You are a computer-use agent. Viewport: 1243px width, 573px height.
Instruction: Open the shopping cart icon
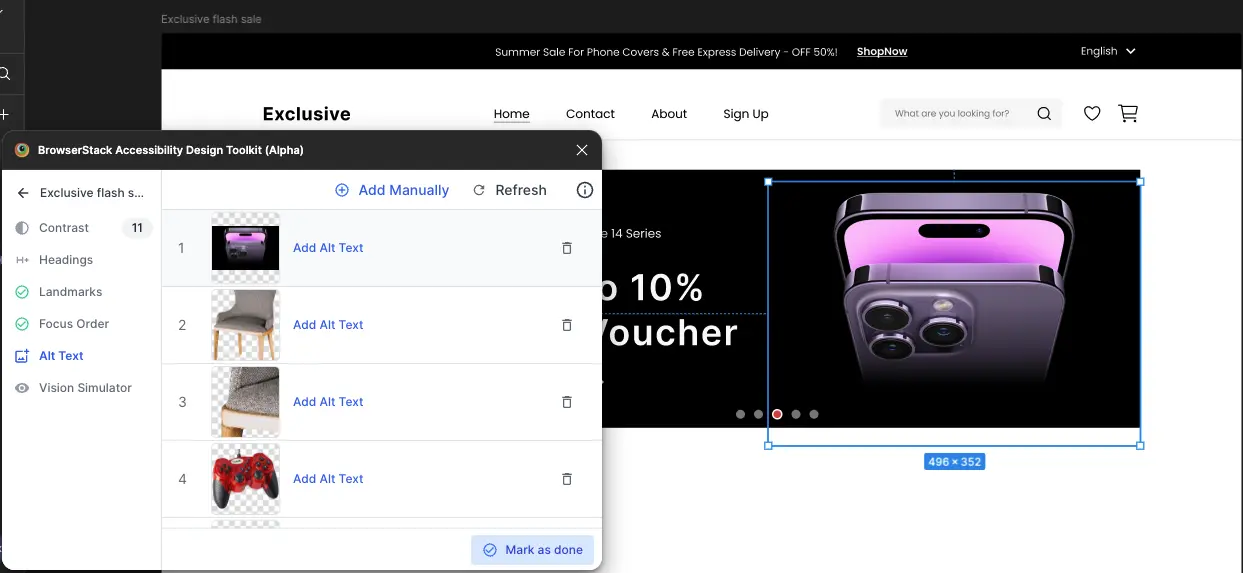[1128, 114]
